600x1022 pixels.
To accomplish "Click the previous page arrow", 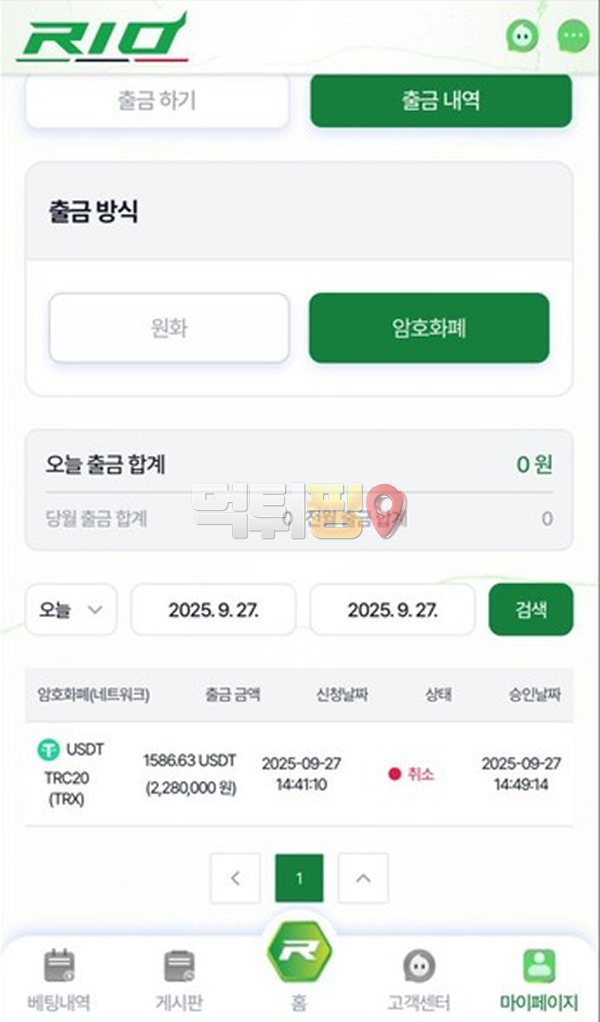I will click(x=236, y=879).
